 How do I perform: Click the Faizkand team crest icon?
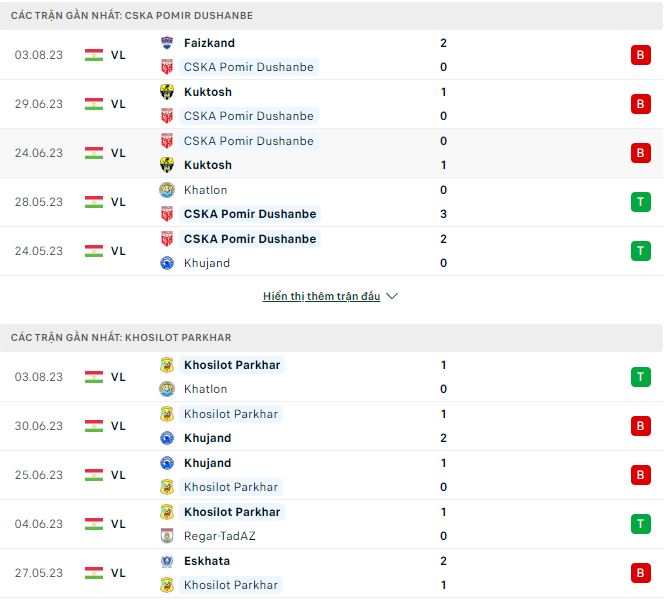(x=167, y=43)
